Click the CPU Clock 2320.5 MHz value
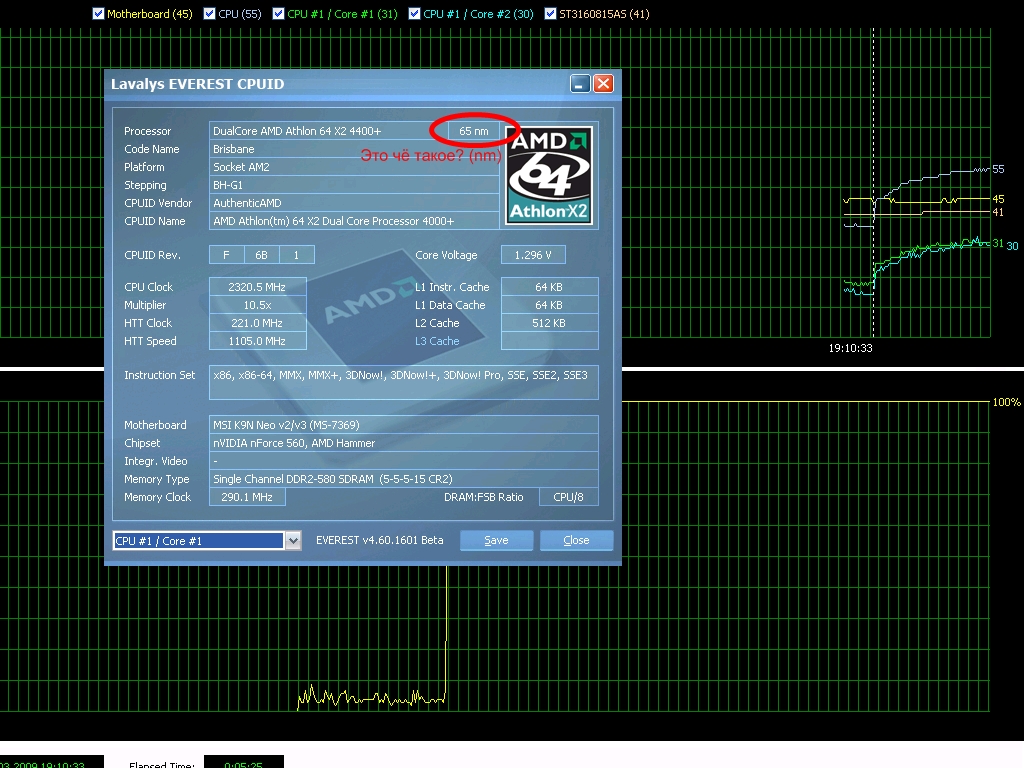 pos(257,287)
